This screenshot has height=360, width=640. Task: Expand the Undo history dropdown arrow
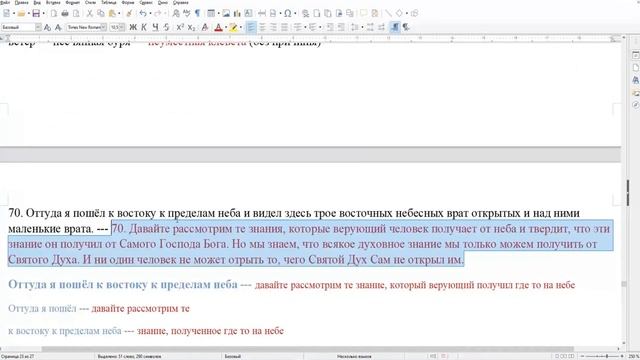pos(150,13)
